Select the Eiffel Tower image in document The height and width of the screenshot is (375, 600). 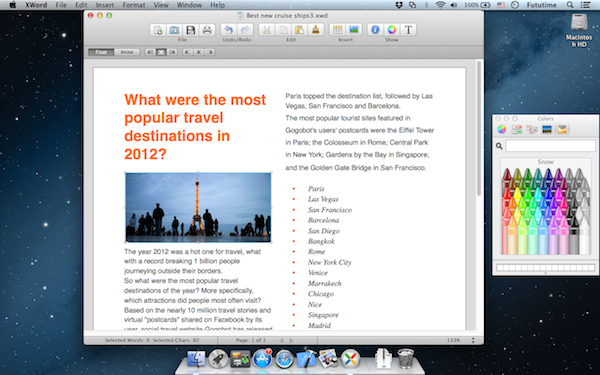(198, 207)
